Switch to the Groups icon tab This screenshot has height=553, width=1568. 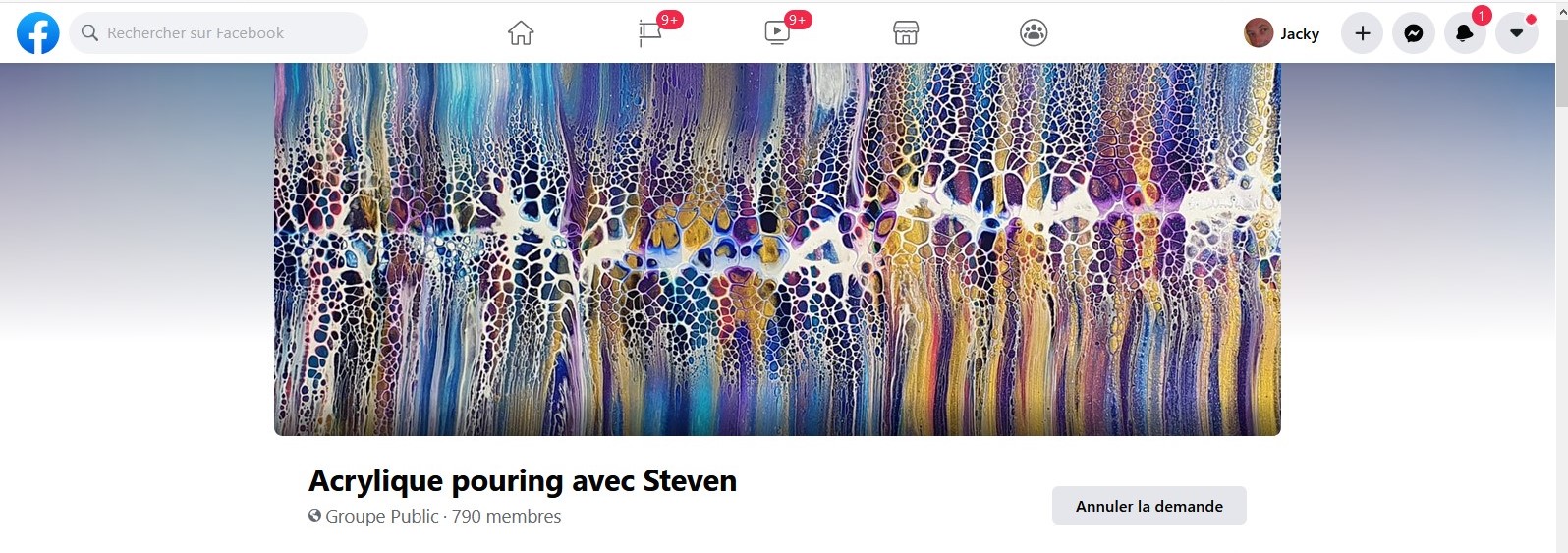coord(1034,33)
